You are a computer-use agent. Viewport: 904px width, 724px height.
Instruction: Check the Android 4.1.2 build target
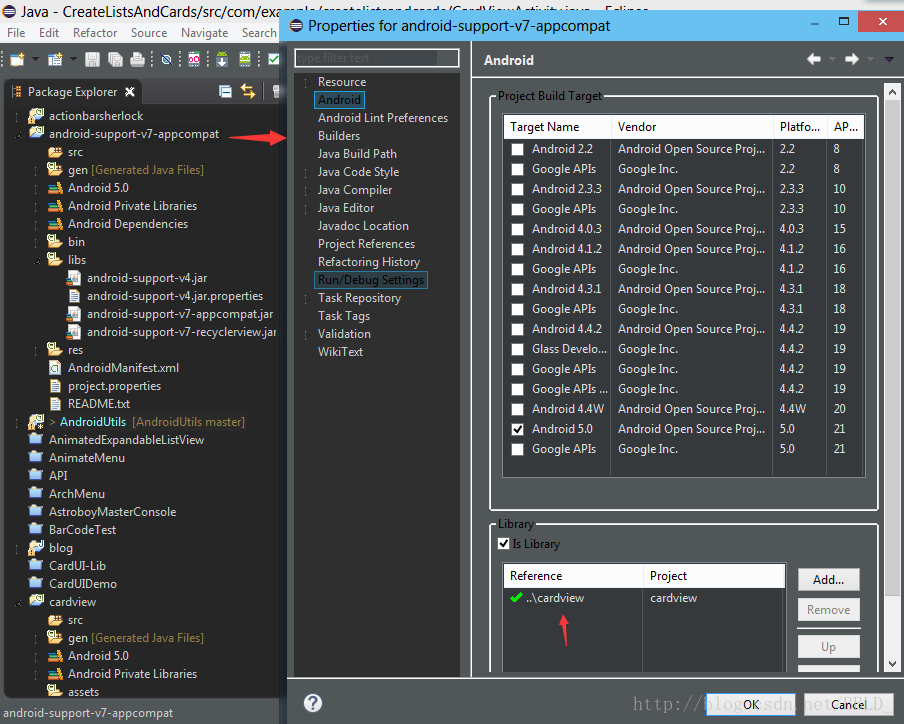coord(518,249)
